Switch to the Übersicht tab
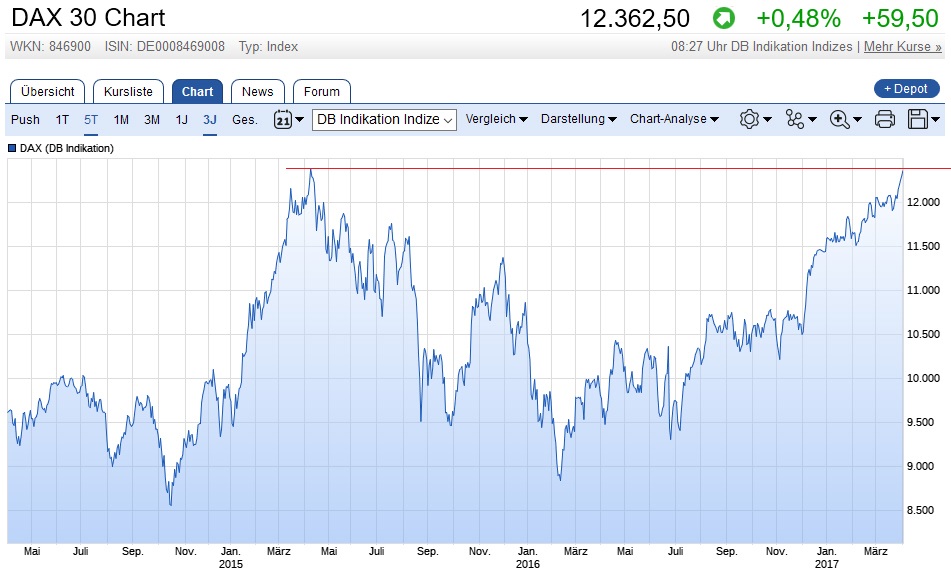Image resolution: width=951 pixels, height=575 pixels. (x=47, y=91)
